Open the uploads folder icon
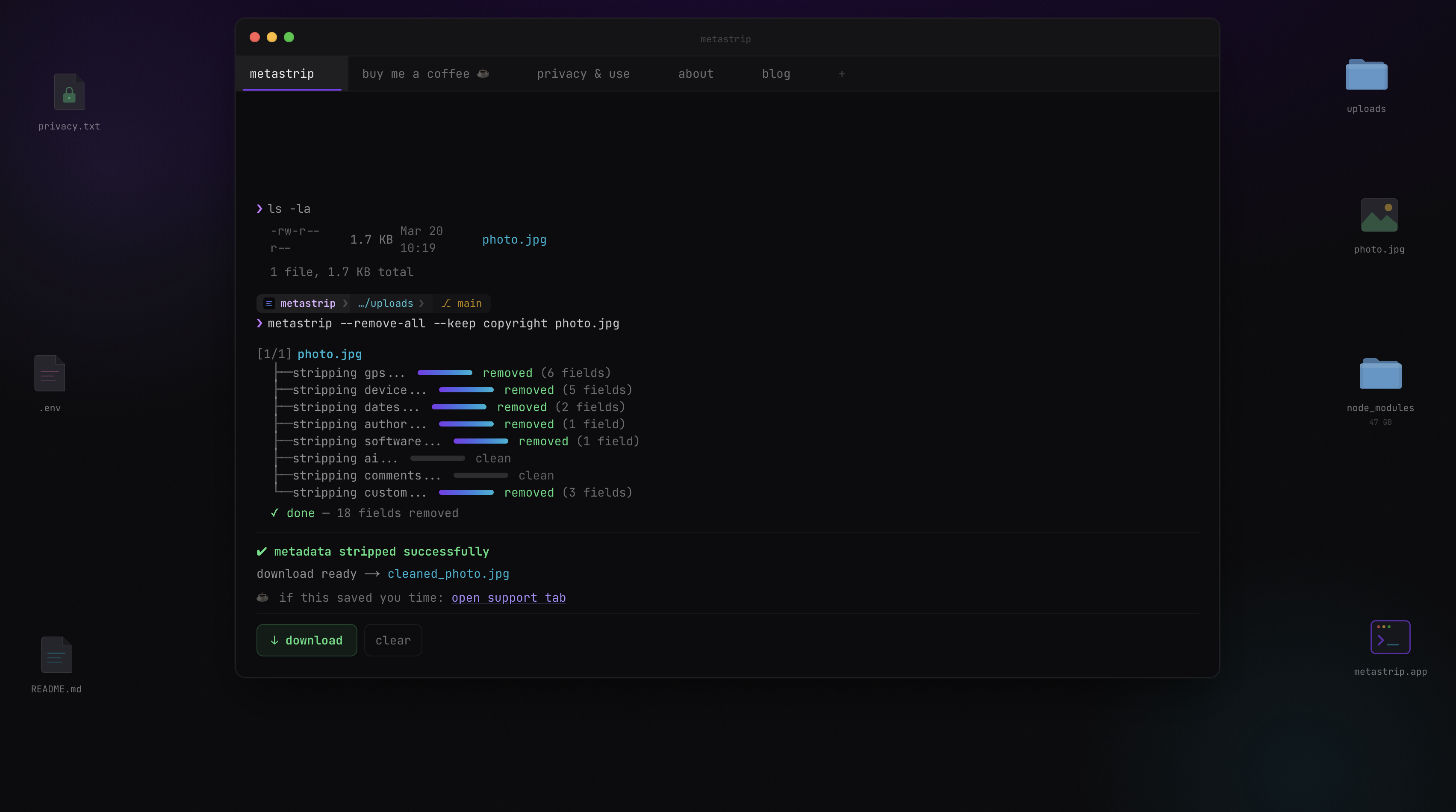This screenshot has height=812, width=1456. [1366, 75]
